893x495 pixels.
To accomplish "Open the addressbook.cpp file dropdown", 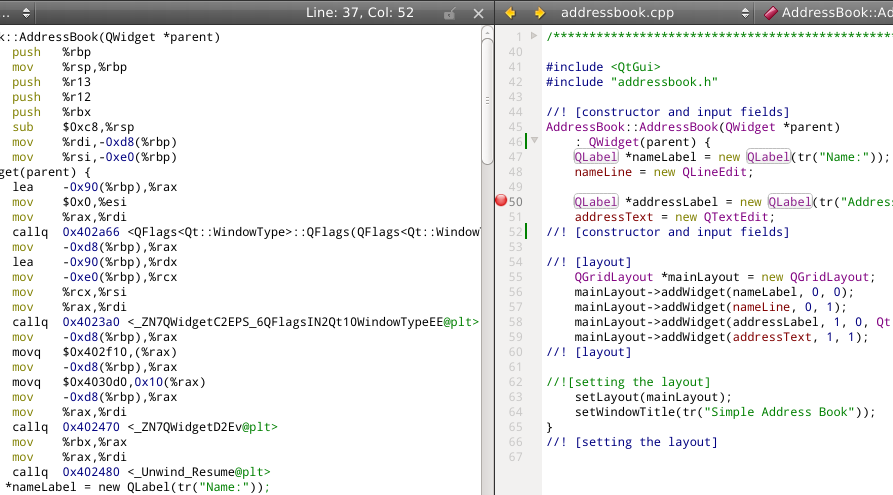I will [656, 13].
